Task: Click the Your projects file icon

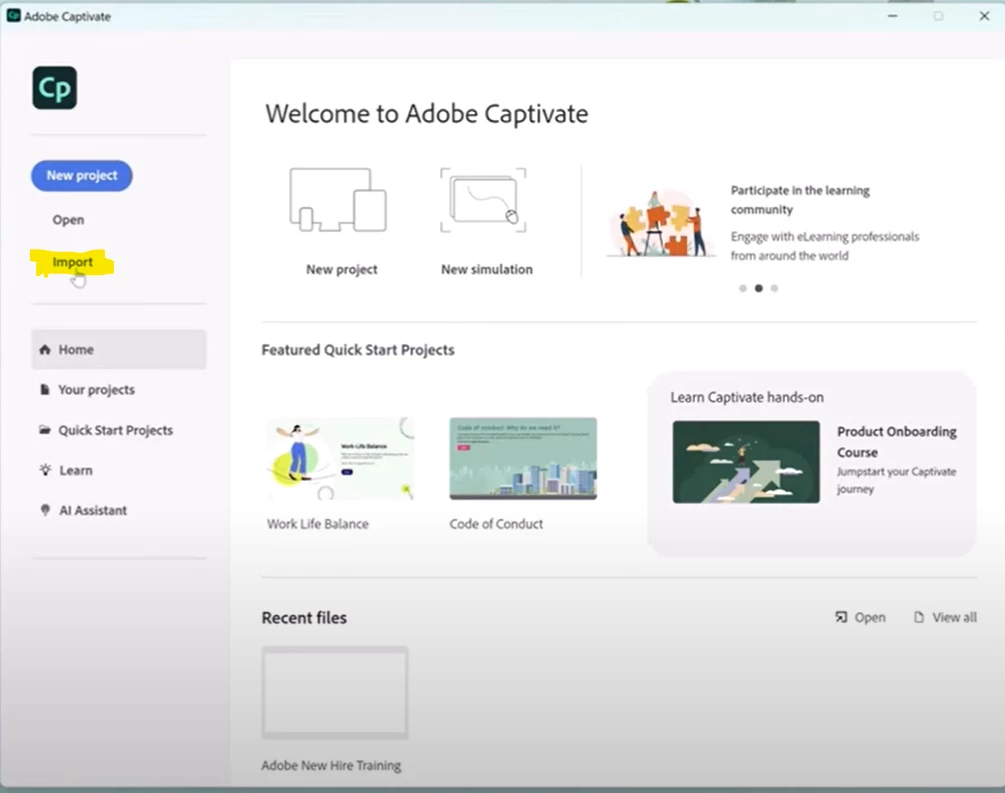Action: click(x=44, y=389)
